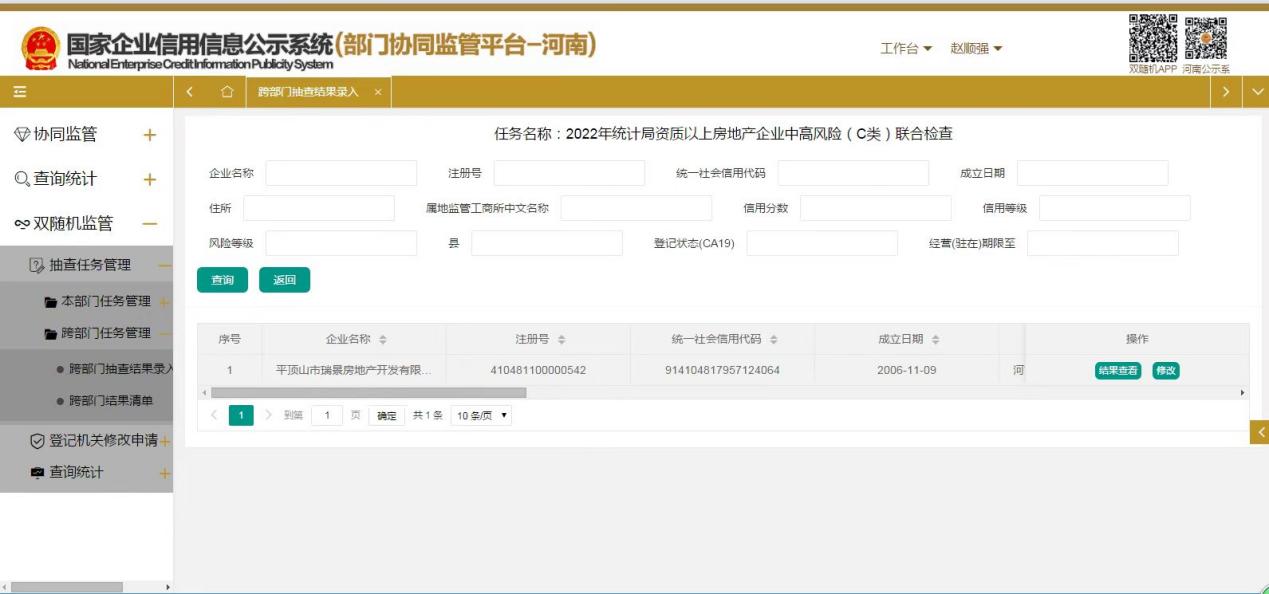Select 跨部门结果清单 in the sidebar

(110, 401)
